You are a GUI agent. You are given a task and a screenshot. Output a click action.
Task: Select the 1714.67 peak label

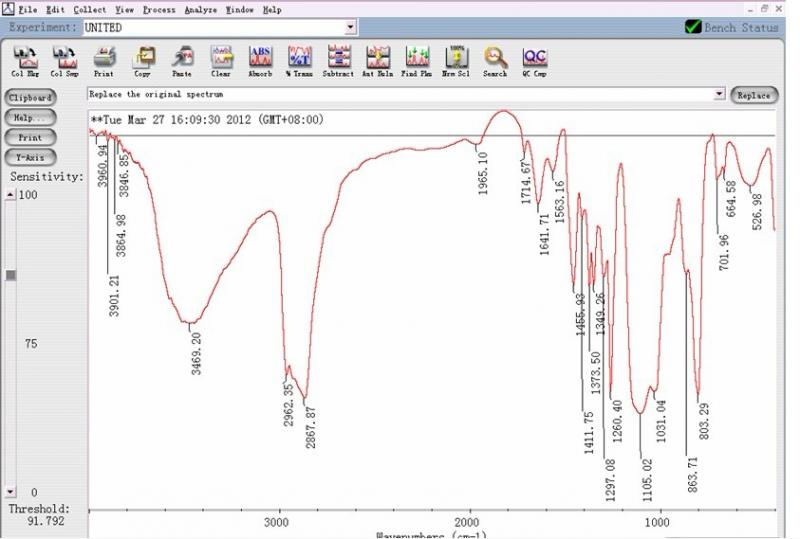point(526,182)
